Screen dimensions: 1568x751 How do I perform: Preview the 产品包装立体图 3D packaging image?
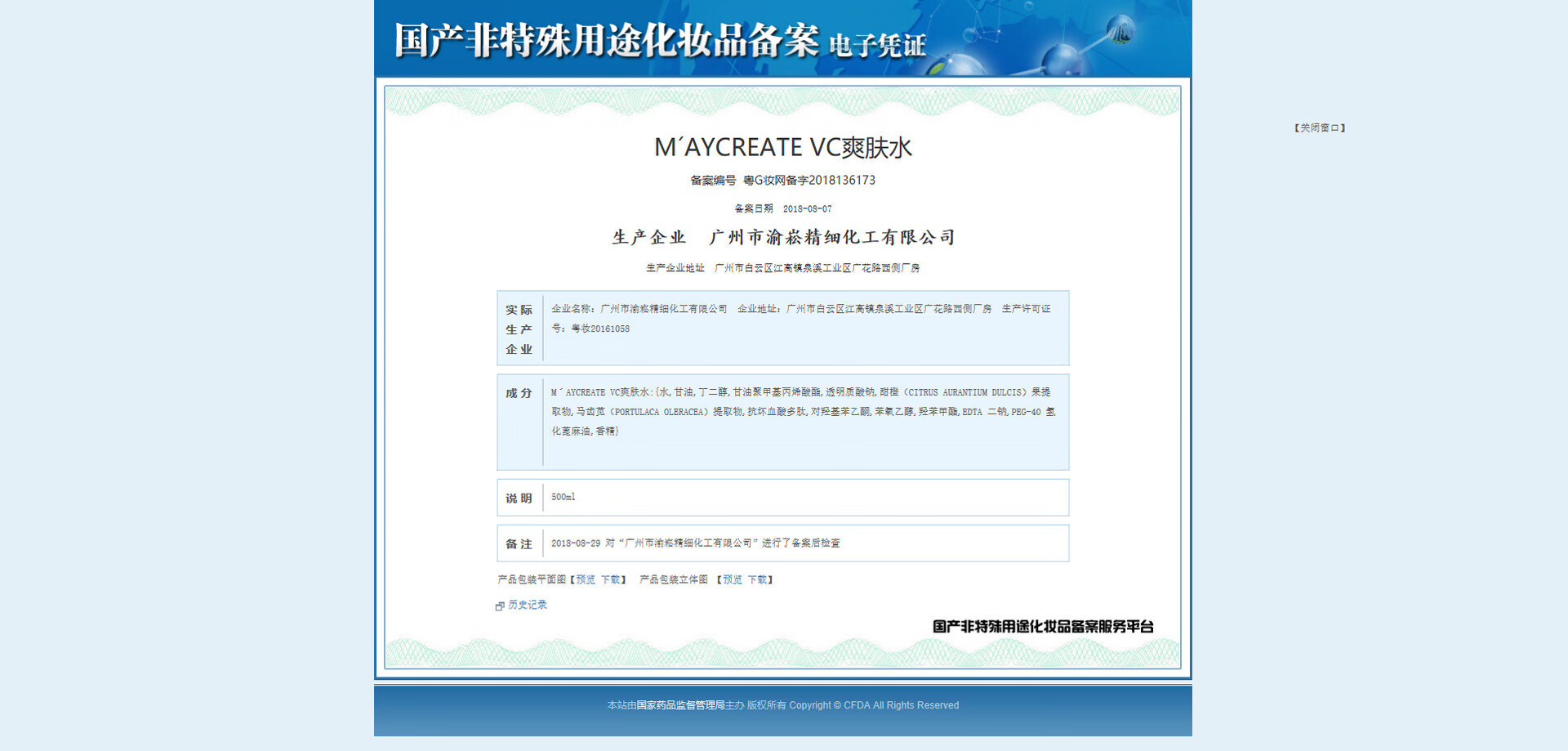(733, 580)
